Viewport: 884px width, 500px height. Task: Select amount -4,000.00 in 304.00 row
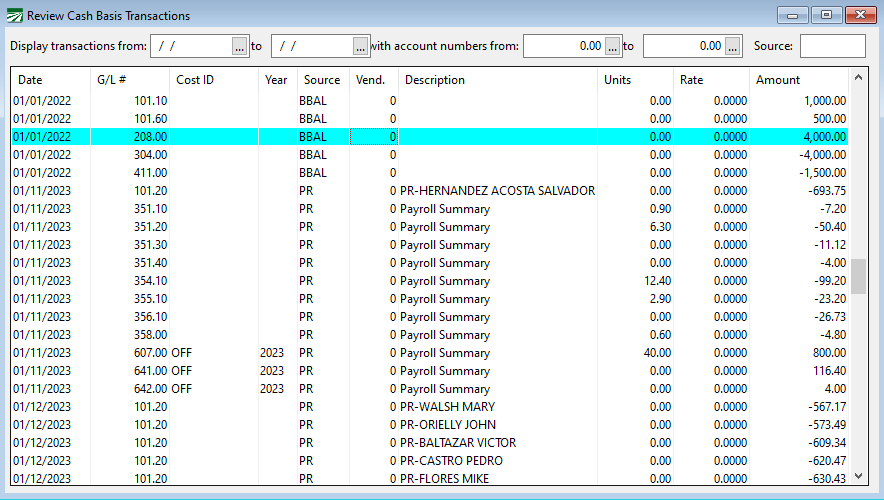799,155
